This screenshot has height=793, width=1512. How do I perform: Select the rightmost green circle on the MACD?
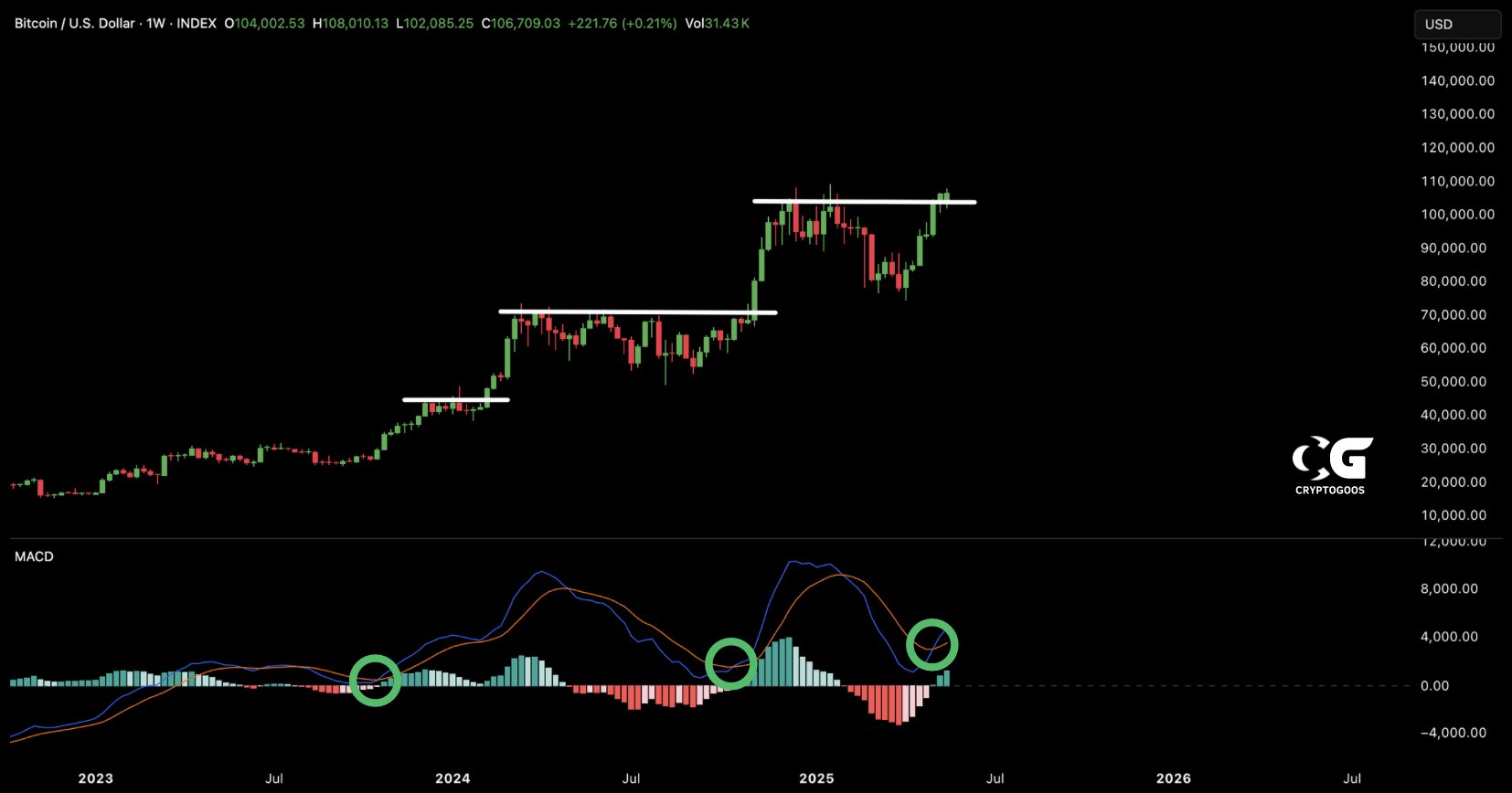pos(932,645)
